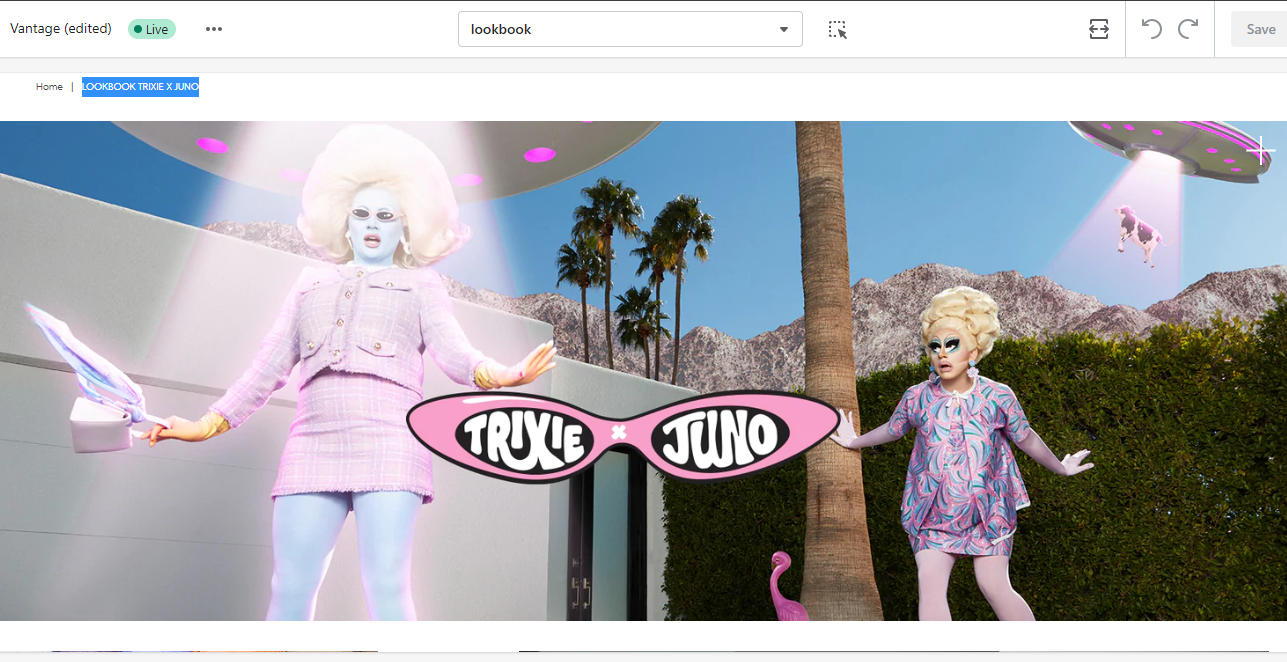The width and height of the screenshot is (1287, 662).
Task: Toggle the full-width preview icon
Action: click(x=1099, y=29)
